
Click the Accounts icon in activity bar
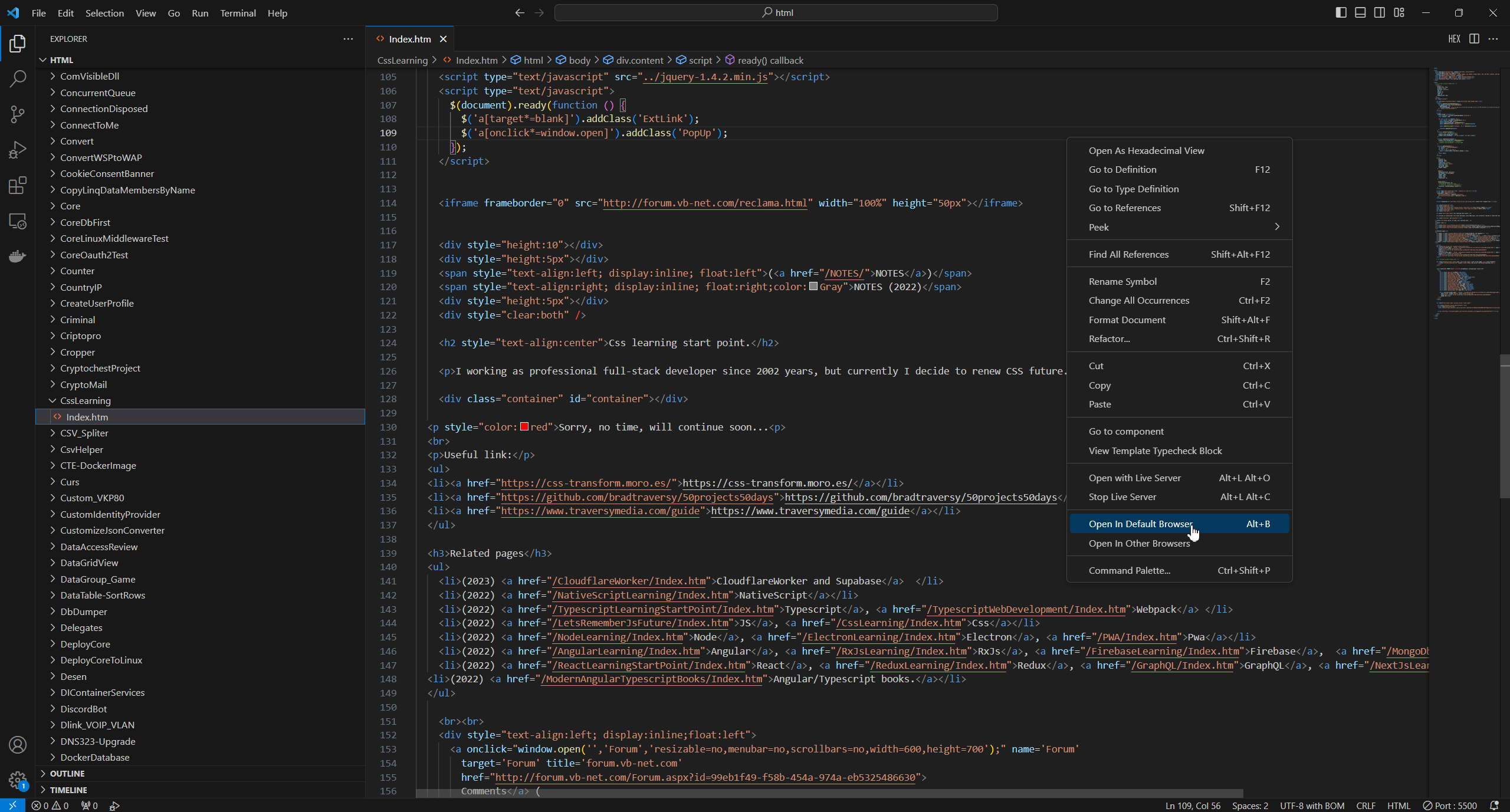tap(18, 745)
